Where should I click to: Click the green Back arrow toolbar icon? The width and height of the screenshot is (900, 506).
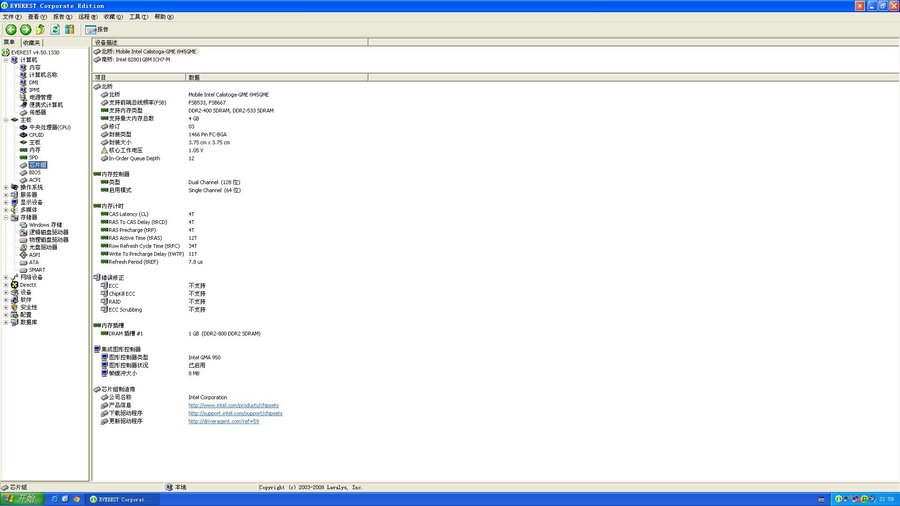pyautogui.click(x=10, y=30)
